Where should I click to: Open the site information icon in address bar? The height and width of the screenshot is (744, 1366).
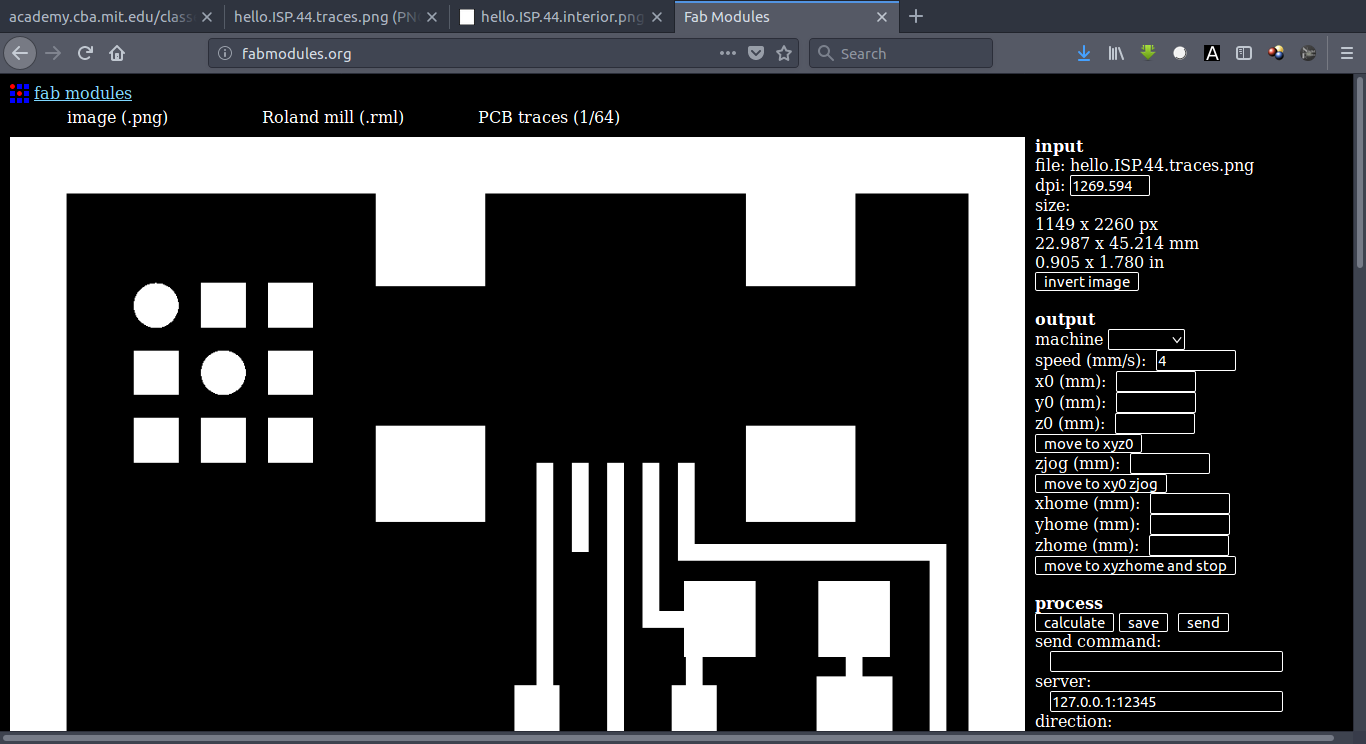[x=225, y=53]
